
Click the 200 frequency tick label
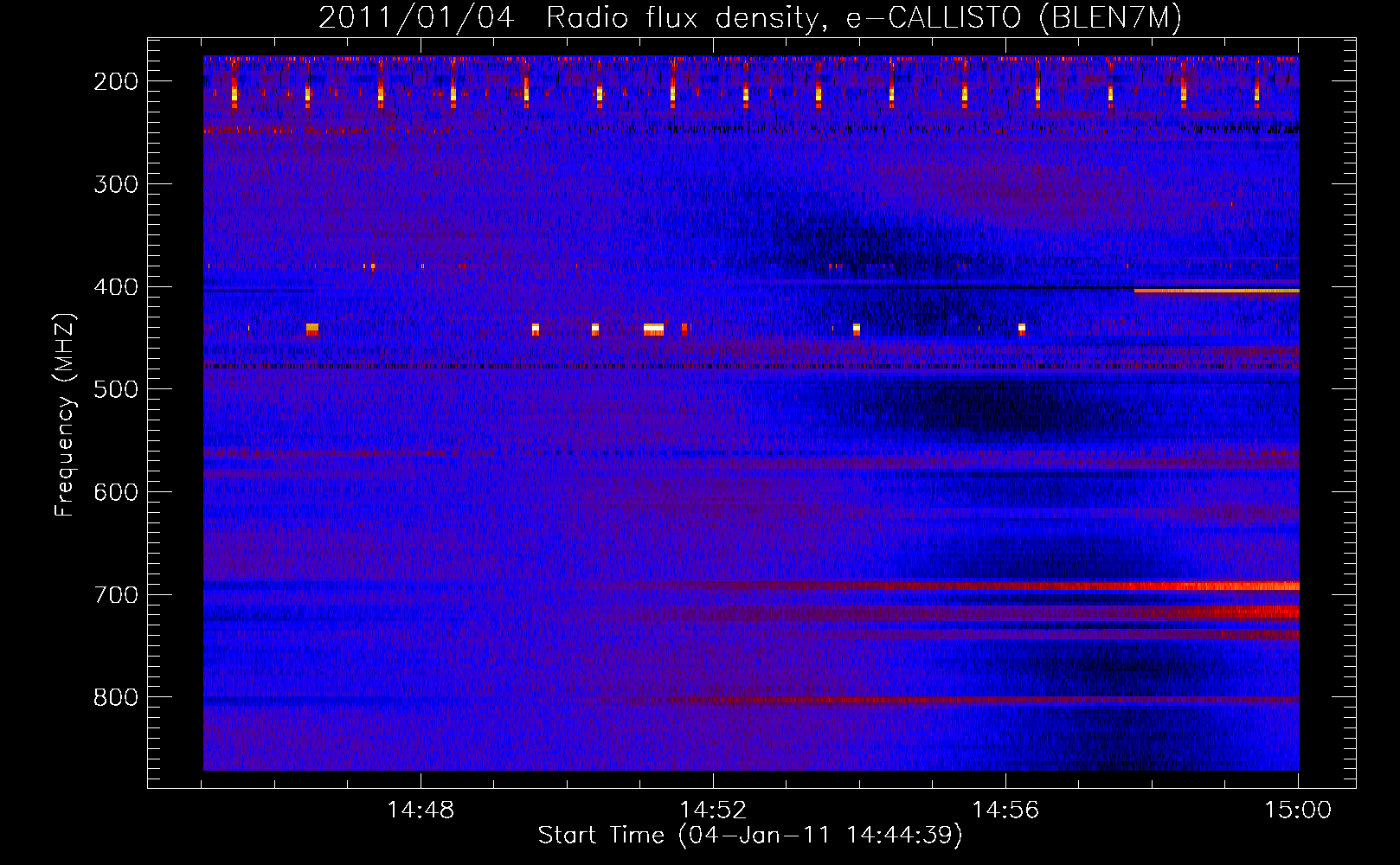pyautogui.click(x=116, y=81)
